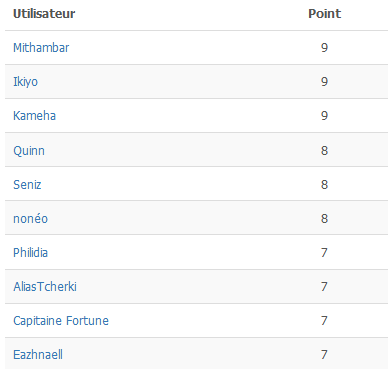388x369 pixels.
Task: Select Philidia's score of 7
Action: (x=324, y=253)
